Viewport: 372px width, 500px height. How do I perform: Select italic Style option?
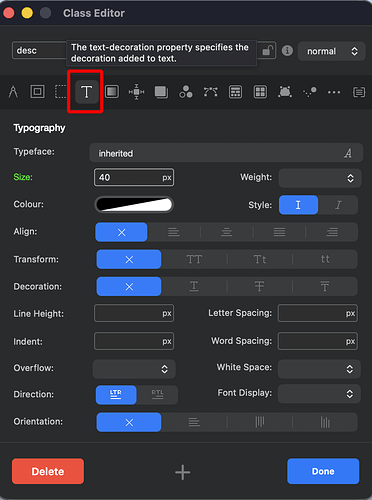click(x=338, y=205)
